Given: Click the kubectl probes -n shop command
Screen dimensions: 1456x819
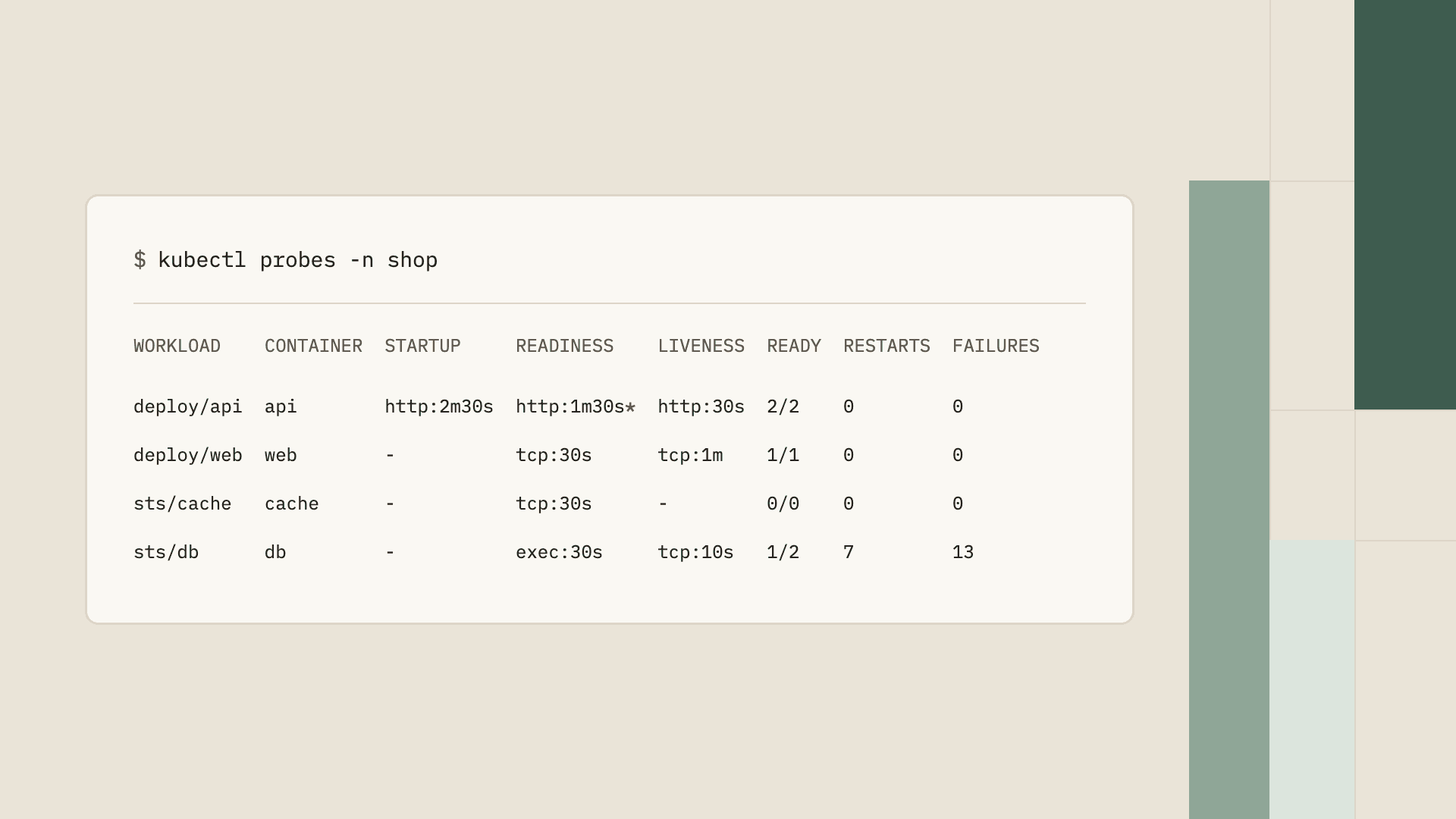Looking at the screenshot, I should point(297,260).
